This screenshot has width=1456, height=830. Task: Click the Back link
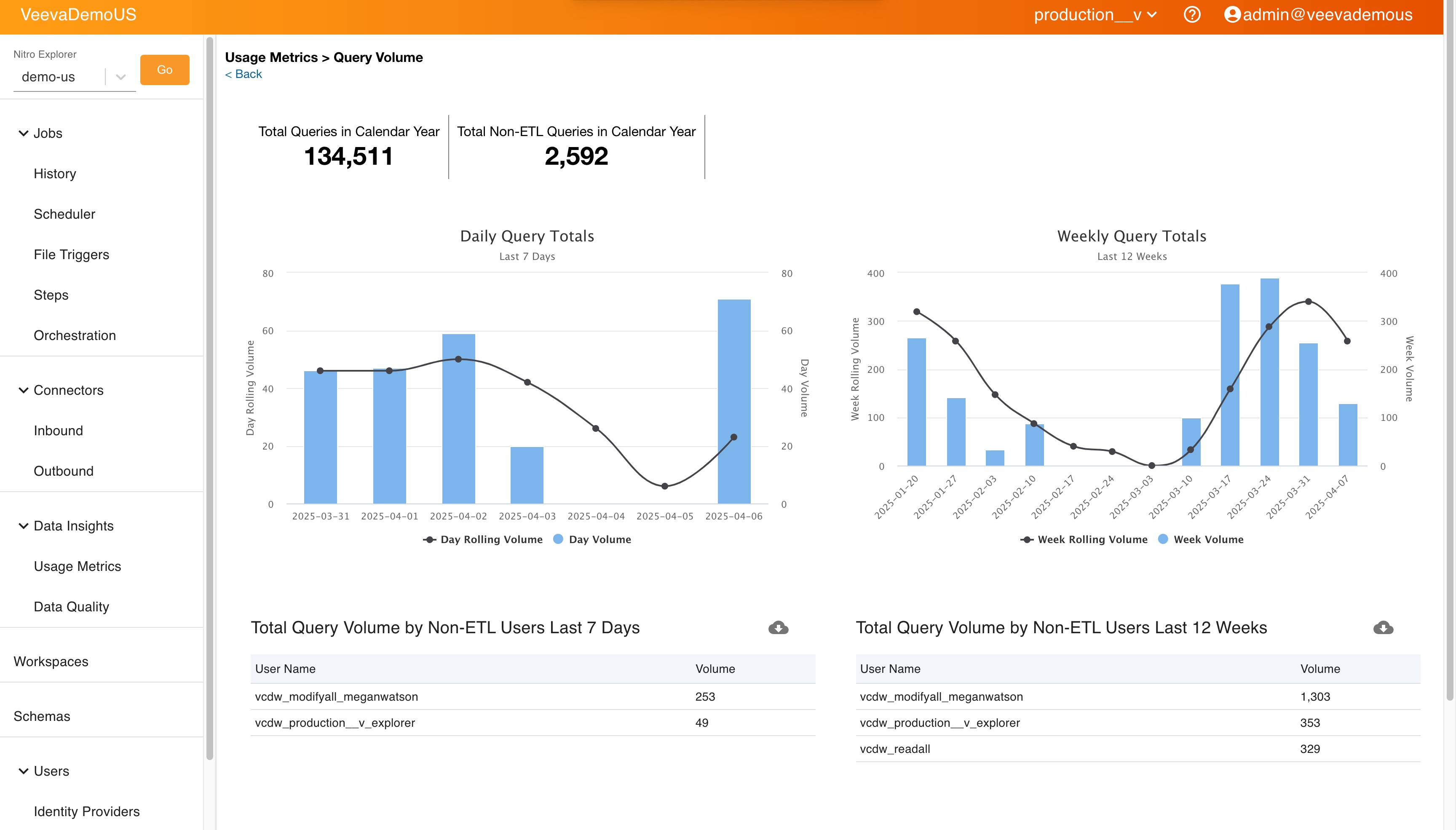coord(244,74)
